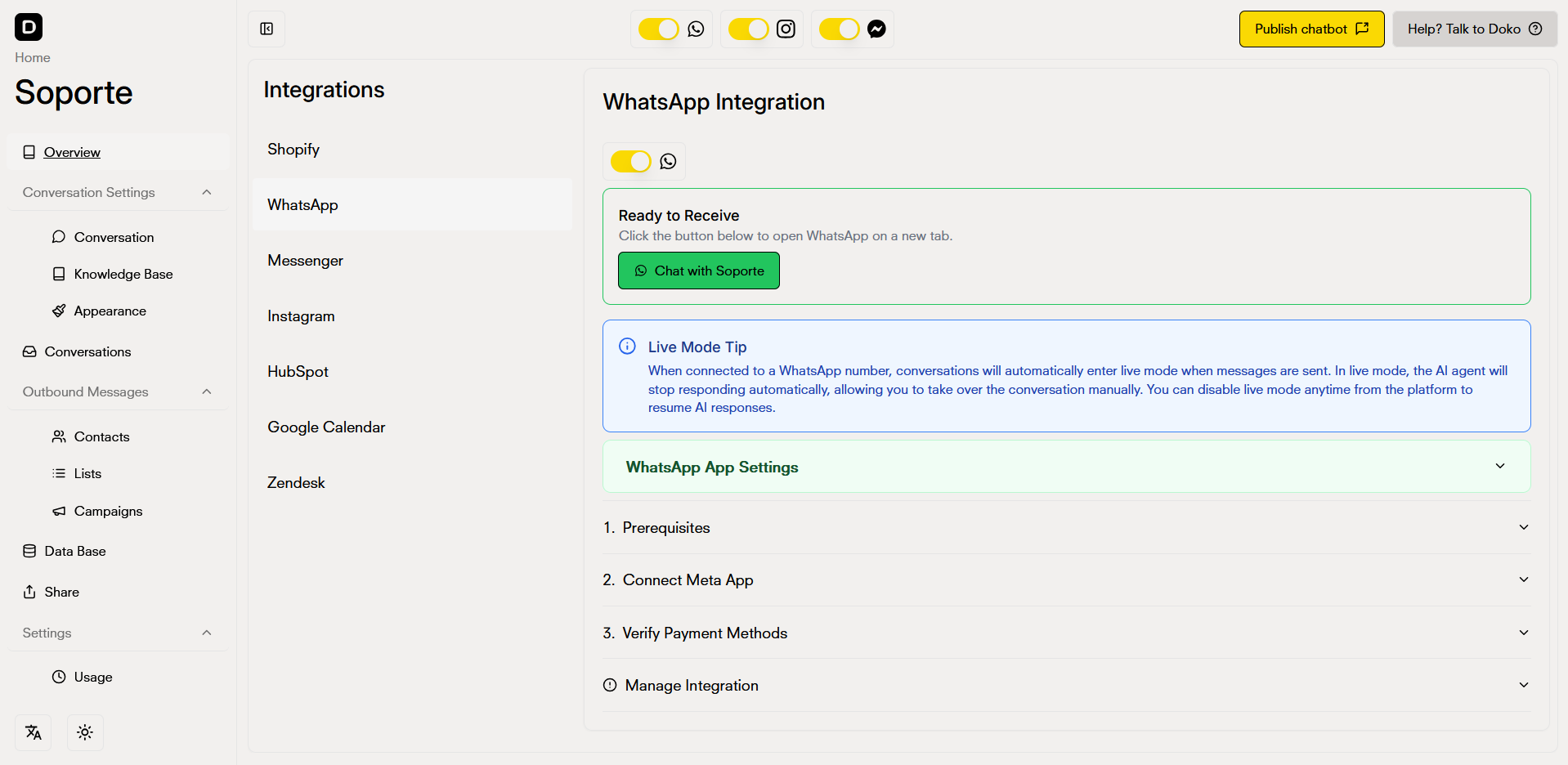Click the Appearance brush icon
This screenshot has height=765, width=1568.
(59, 311)
